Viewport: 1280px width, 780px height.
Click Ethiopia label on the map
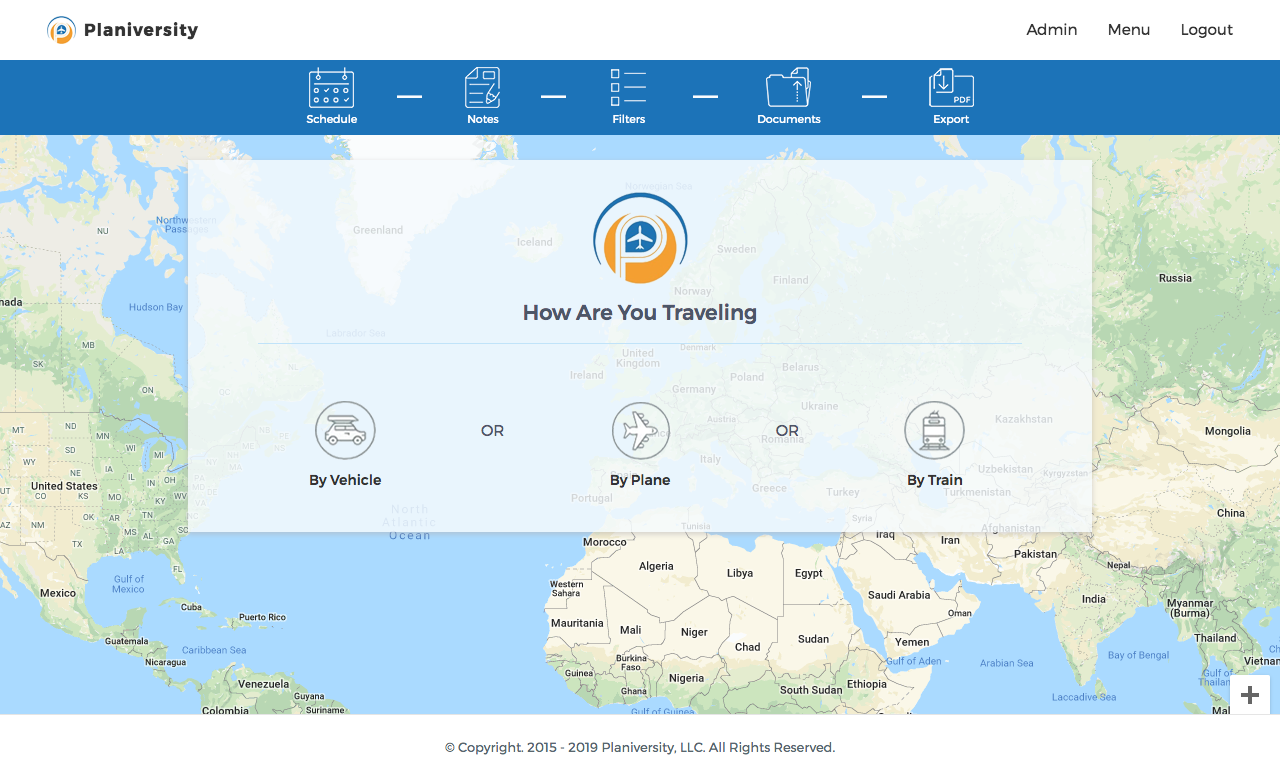coord(867,684)
